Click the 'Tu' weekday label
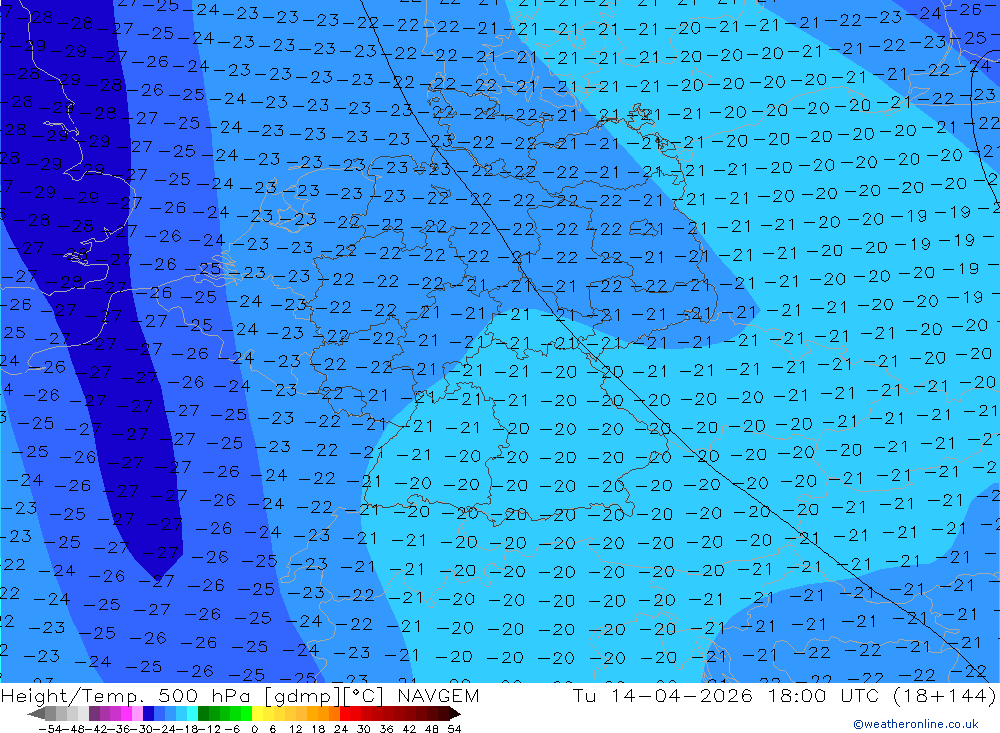This screenshot has height=733, width=1000. [585, 695]
